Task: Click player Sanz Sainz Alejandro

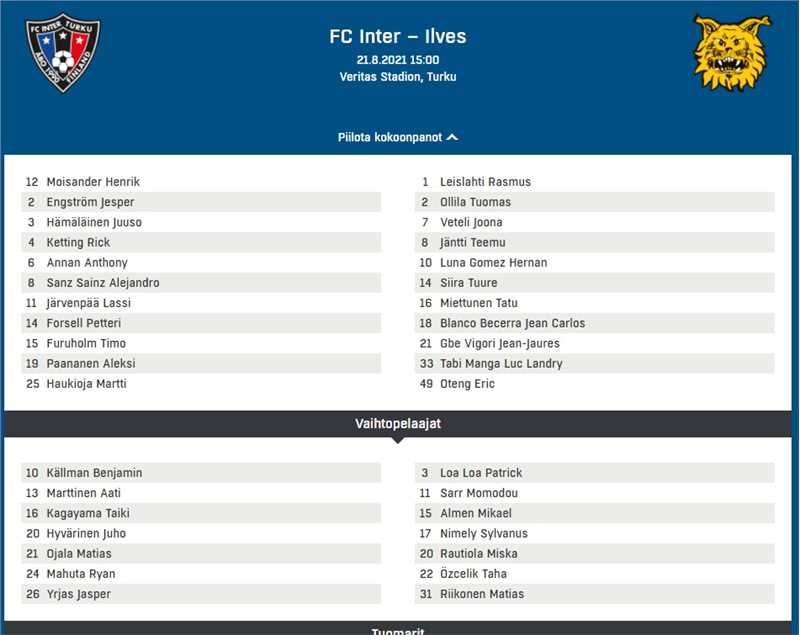Action: (103, 283)
